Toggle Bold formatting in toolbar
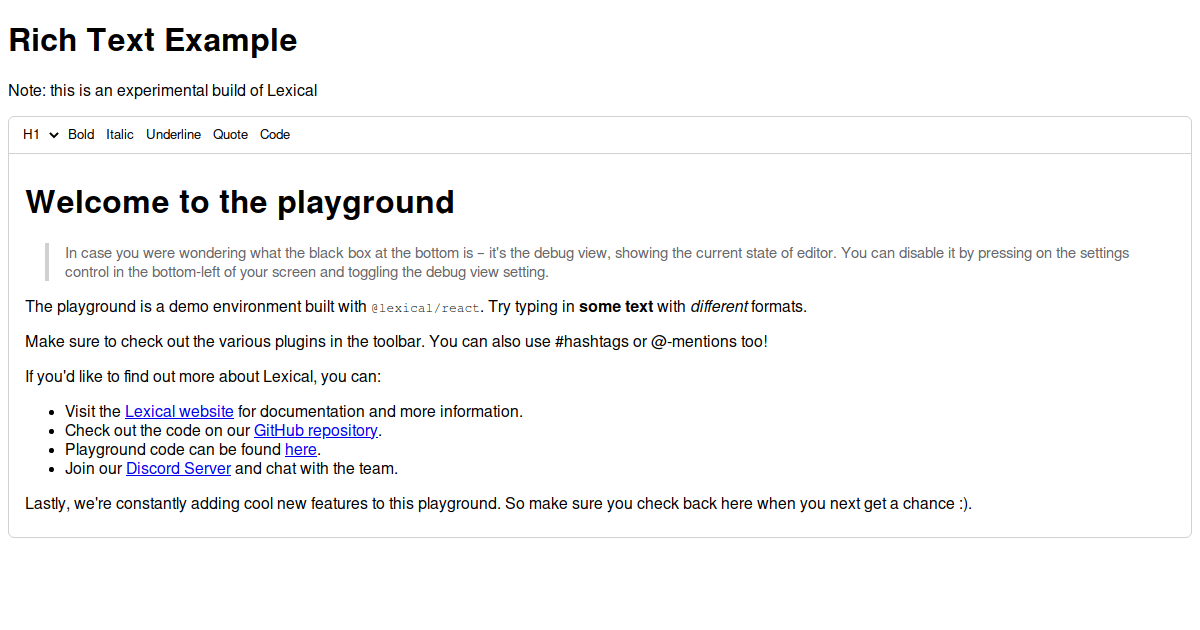1200x630 pixels. [81, 135]
